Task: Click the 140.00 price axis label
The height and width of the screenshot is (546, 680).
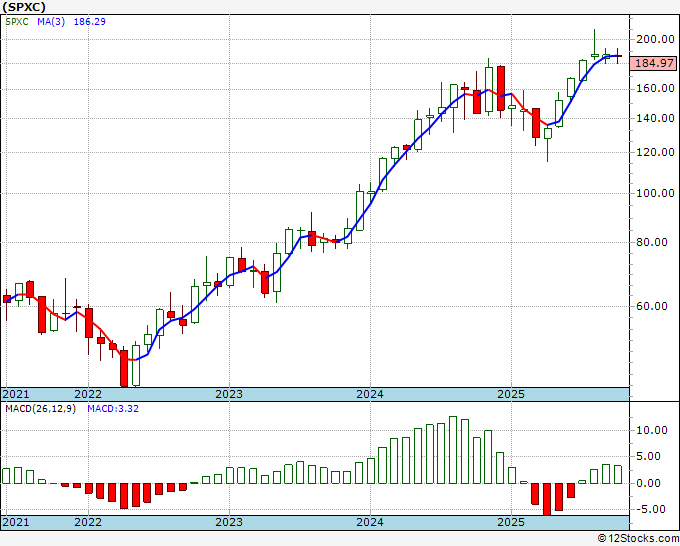Action: 655,118
